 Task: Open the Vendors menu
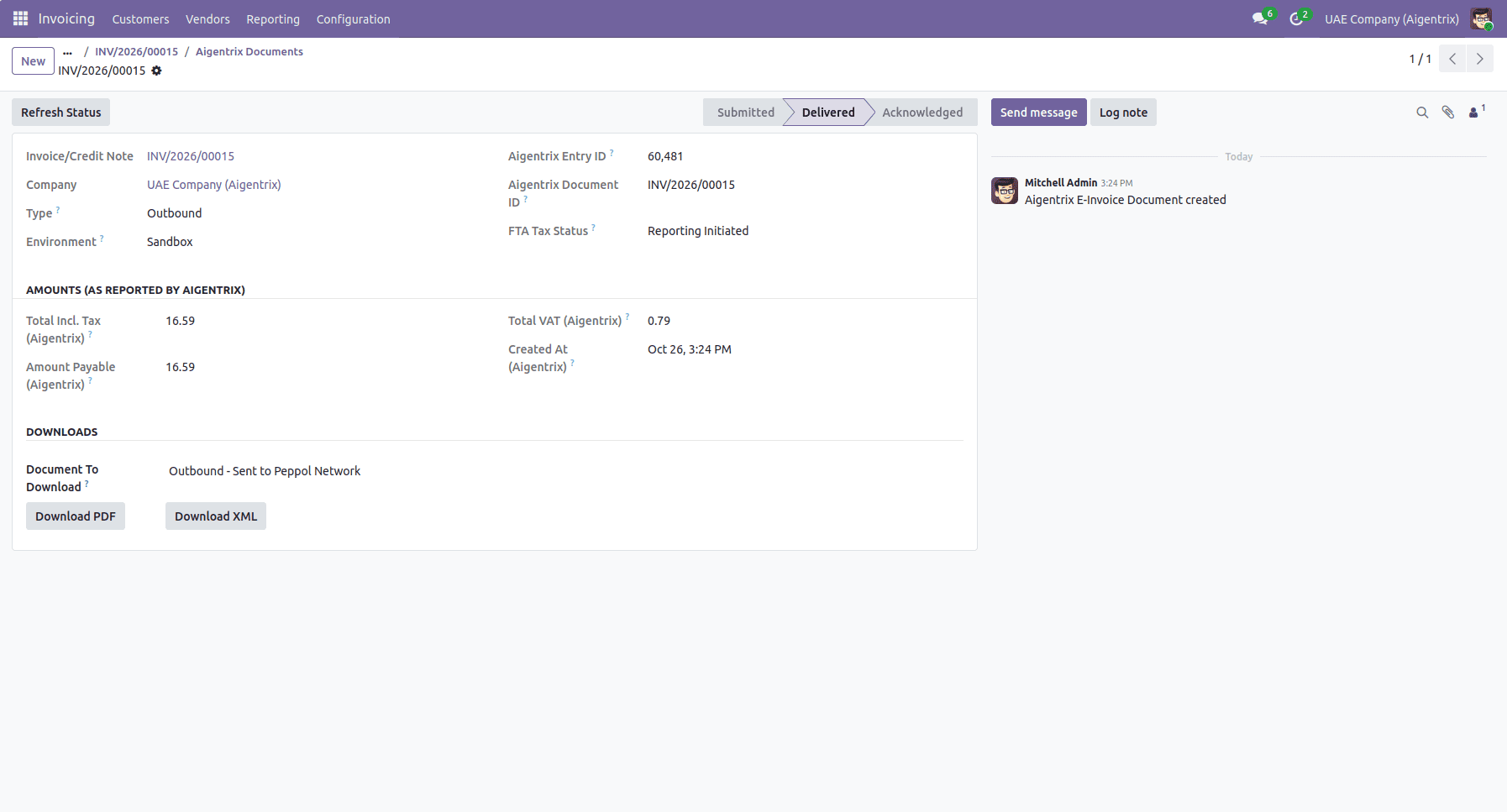pyautogui.click(x=207, y=18)
